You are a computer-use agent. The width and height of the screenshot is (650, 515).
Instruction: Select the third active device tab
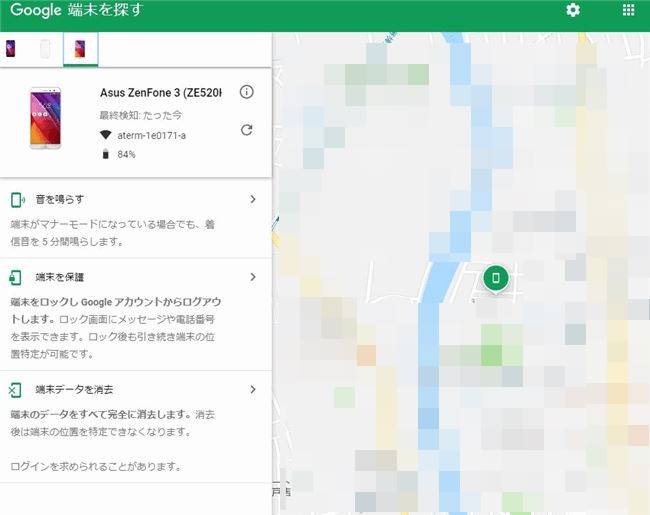pyautogui.click(x=80, y=49)
